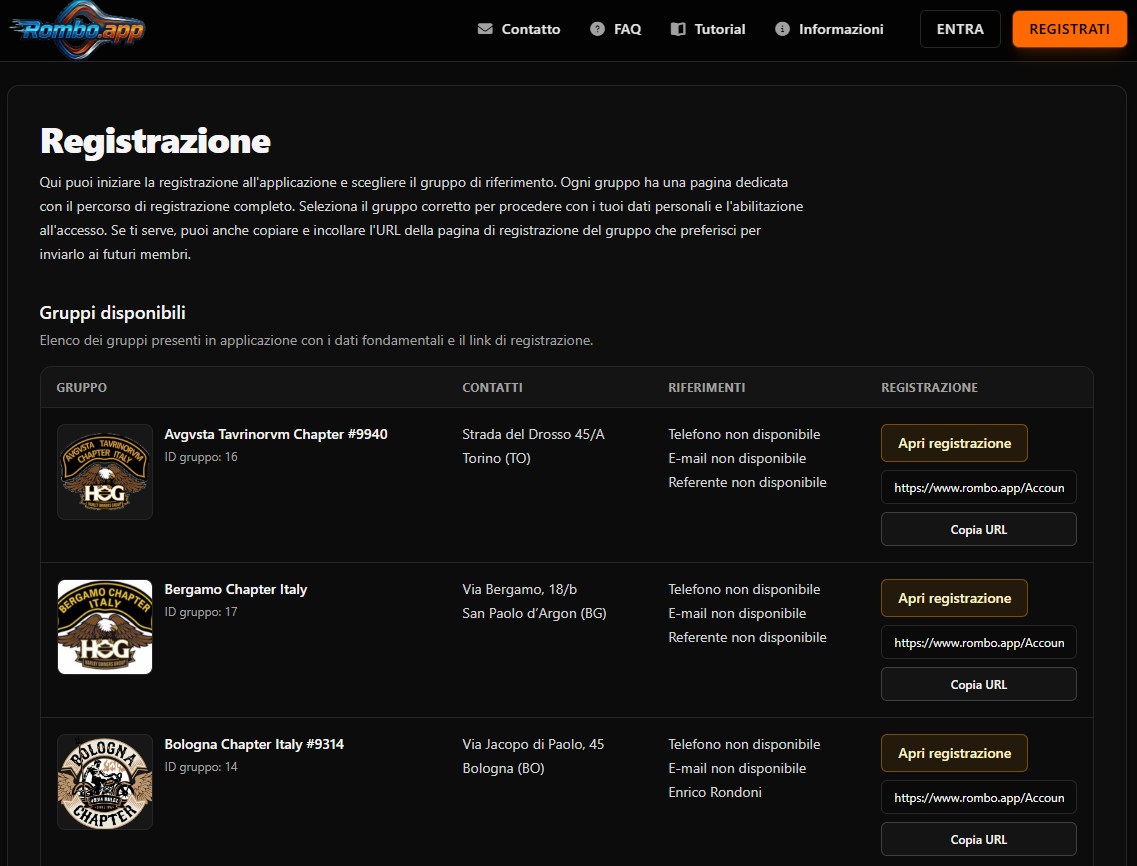Click the address Via Bergamo, 18/b
The image size is (1137, 866).
click(x=520, y=590)
